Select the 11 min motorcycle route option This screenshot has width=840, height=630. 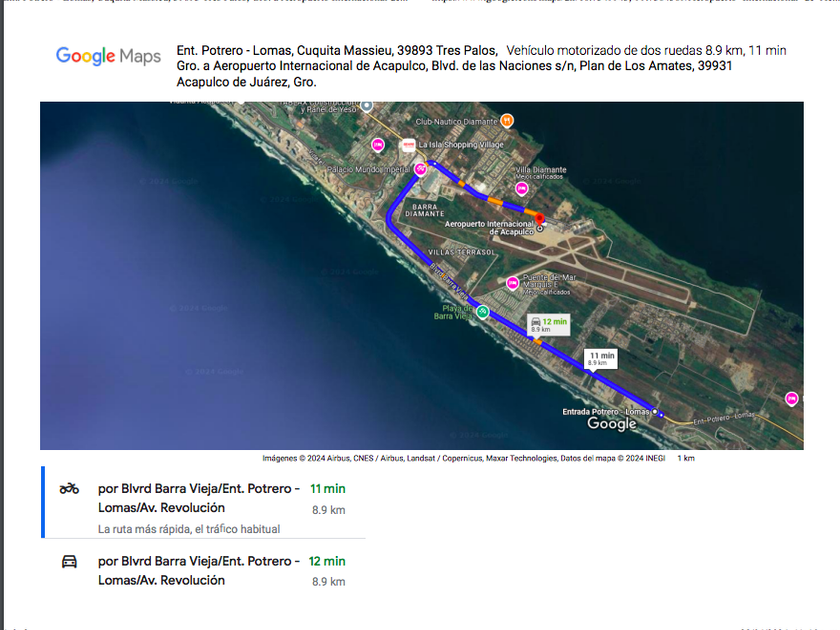coord(204,504)
